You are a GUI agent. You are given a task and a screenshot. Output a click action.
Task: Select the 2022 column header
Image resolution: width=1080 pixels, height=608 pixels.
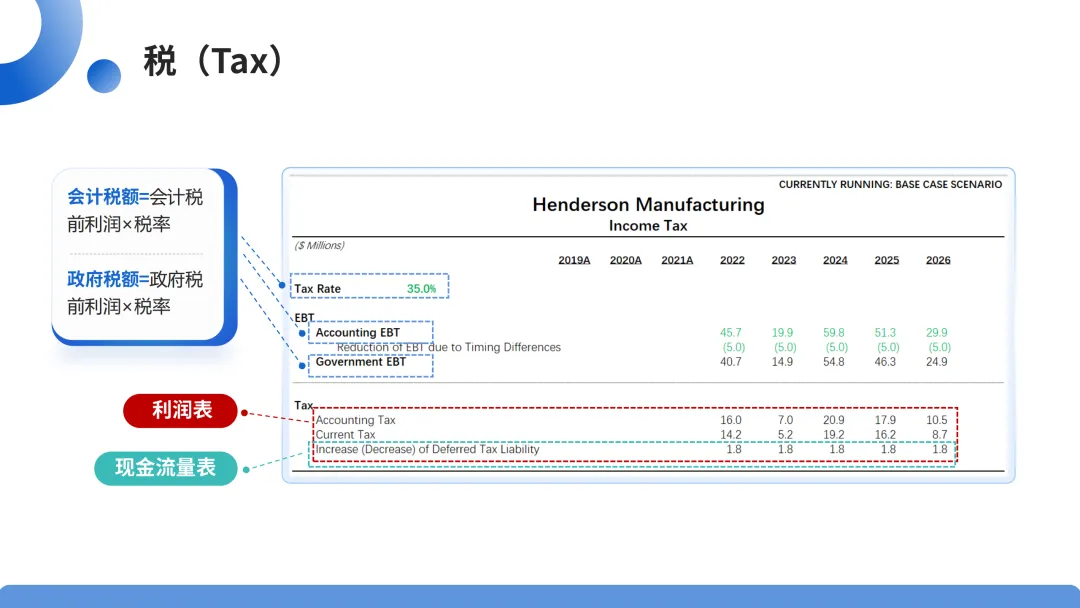(x=732, y=260)
